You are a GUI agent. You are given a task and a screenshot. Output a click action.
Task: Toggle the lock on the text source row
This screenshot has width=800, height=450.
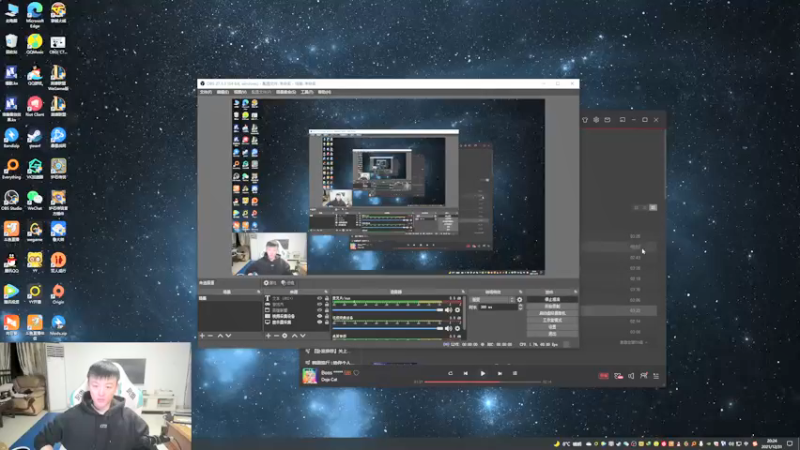click(327, 298)
